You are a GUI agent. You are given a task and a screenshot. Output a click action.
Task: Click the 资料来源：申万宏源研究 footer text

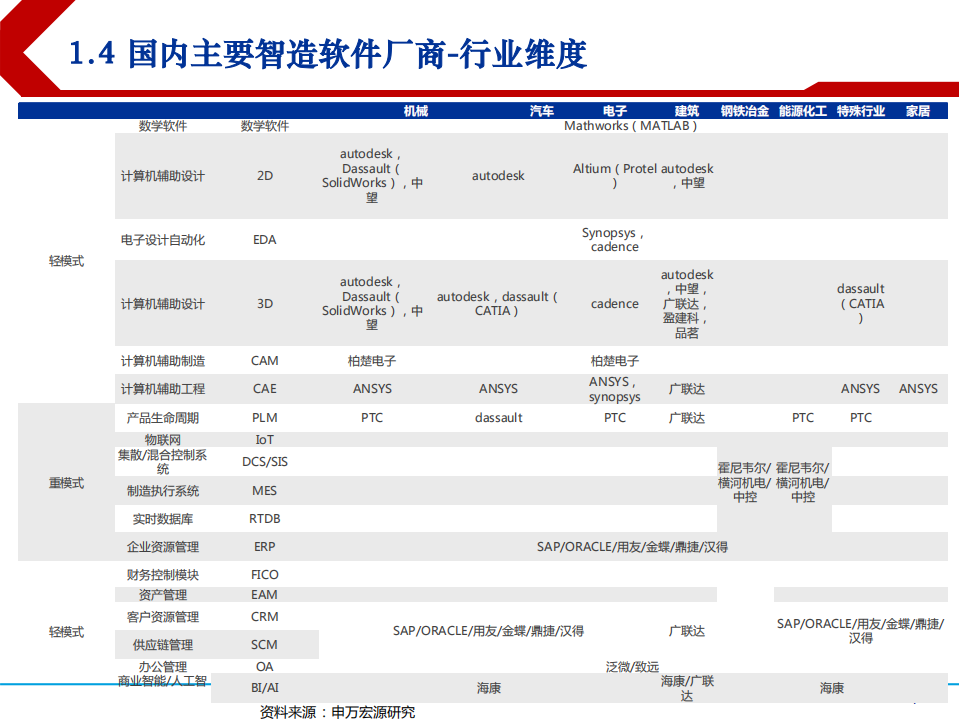[337, 712]
